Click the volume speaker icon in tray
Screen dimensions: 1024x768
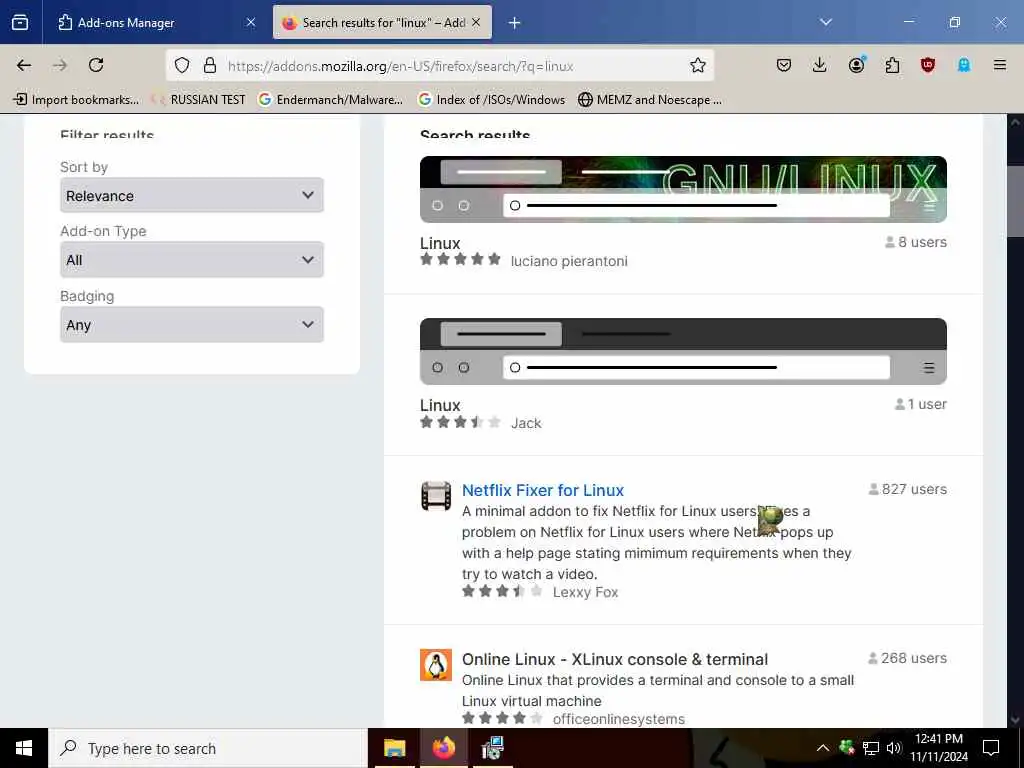pyautogui.click(x=893, y=748)
